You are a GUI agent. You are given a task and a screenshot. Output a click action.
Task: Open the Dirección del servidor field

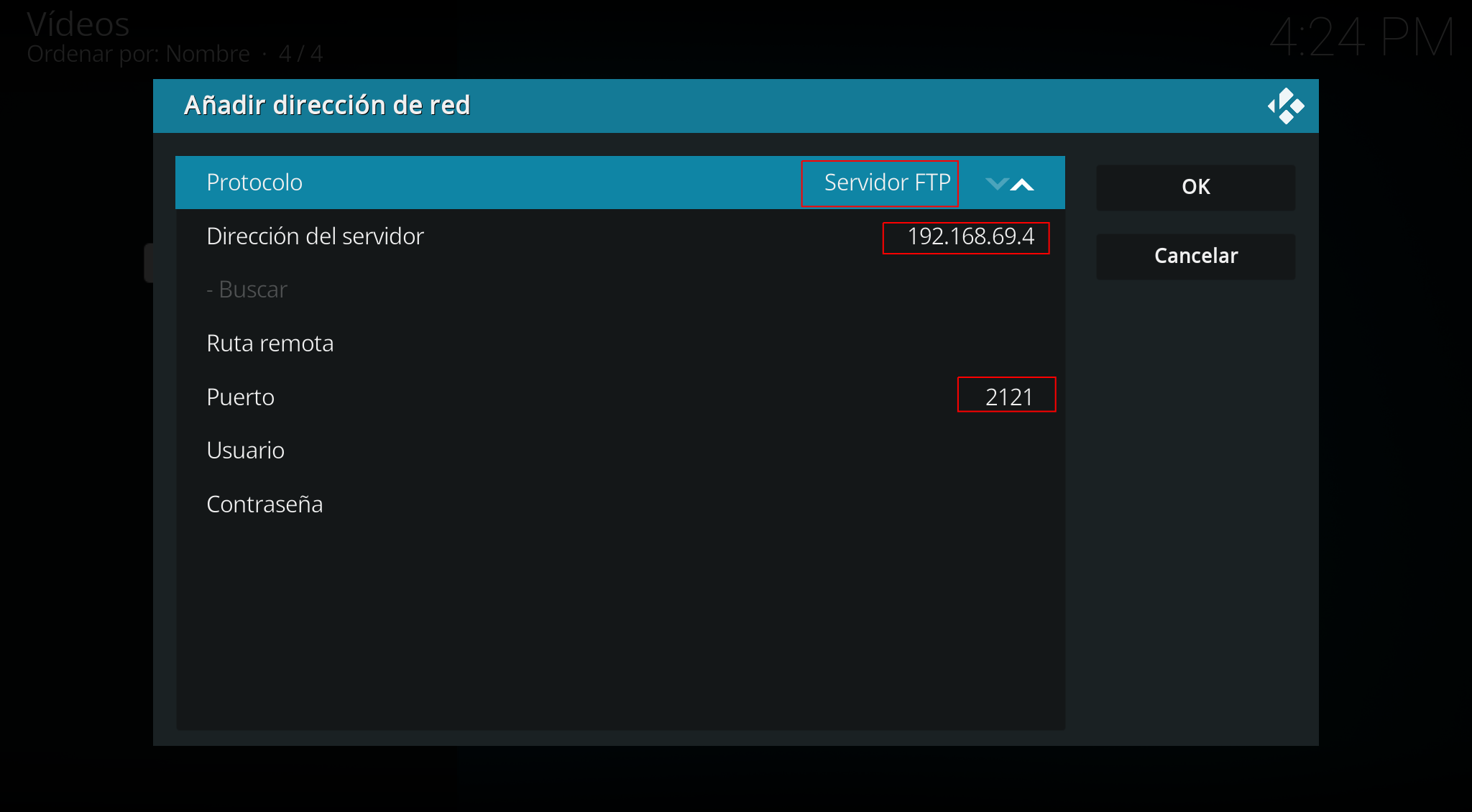click(620, 236)
